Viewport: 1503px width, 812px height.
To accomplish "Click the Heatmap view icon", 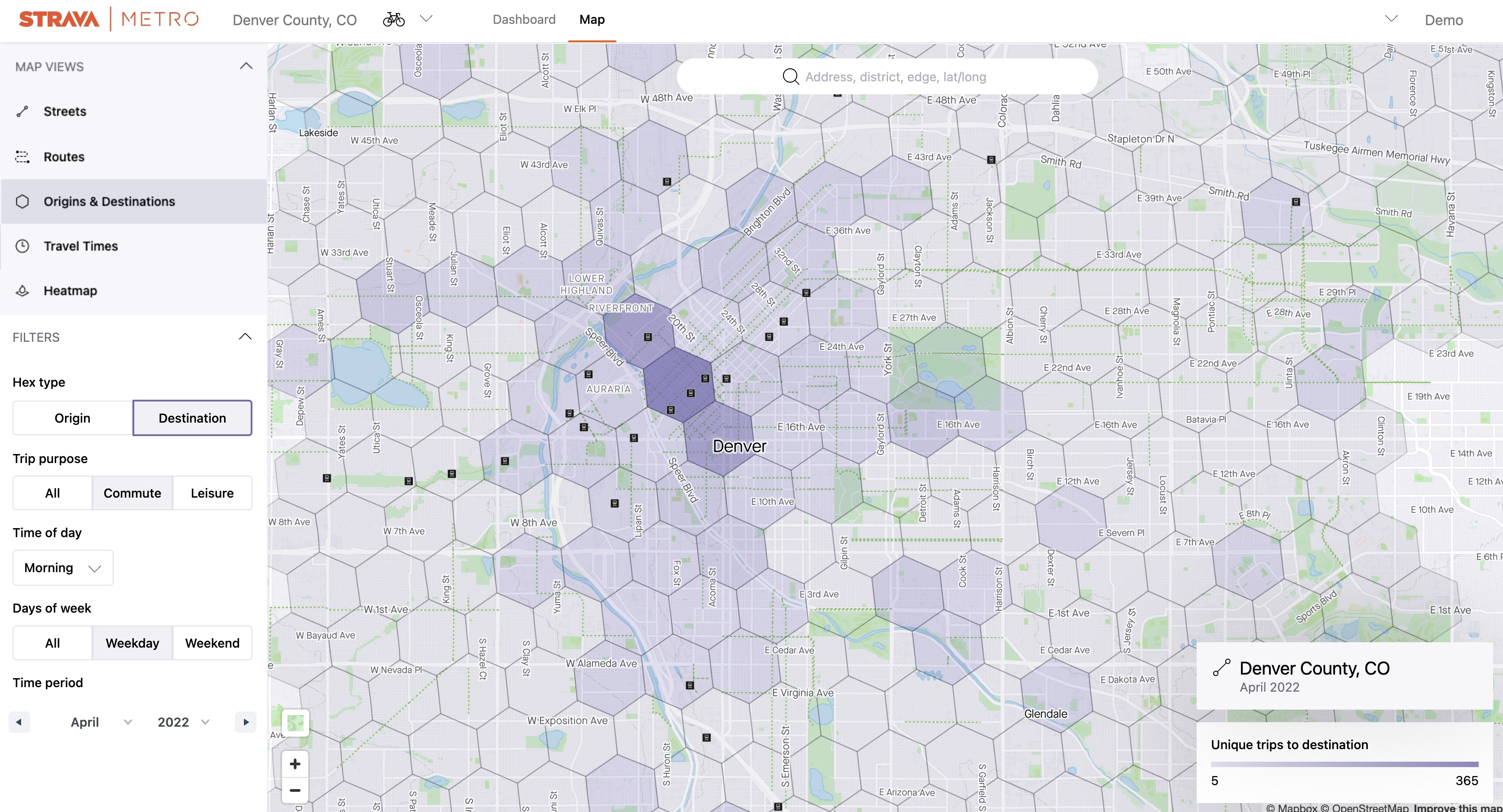I will click(x=22, y=291).
